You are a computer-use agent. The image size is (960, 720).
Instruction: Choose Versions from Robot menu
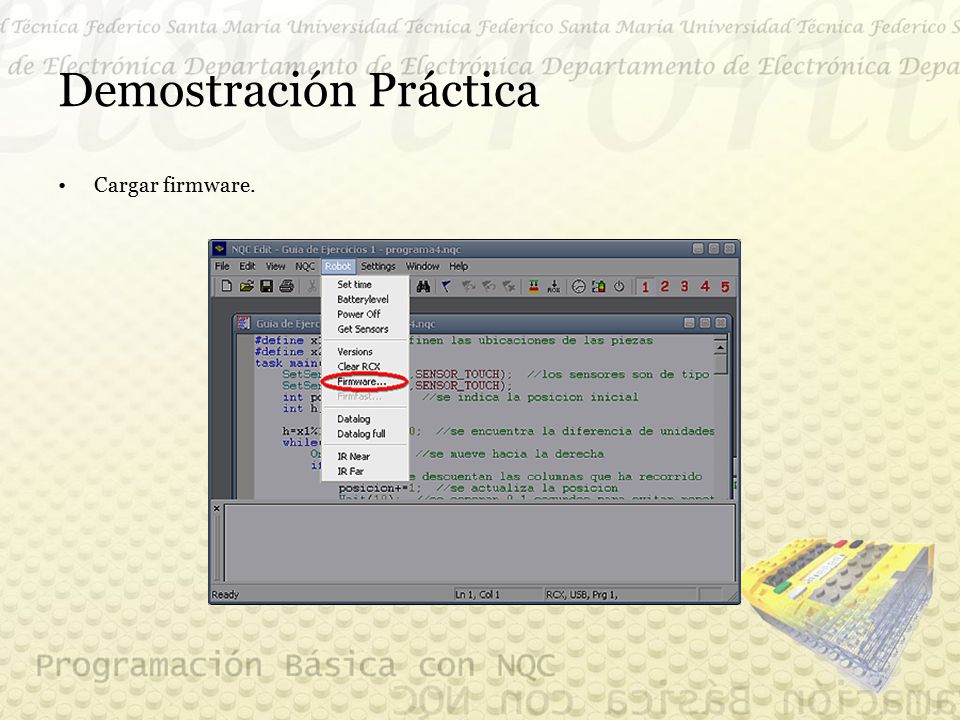(x=365, y=352)
